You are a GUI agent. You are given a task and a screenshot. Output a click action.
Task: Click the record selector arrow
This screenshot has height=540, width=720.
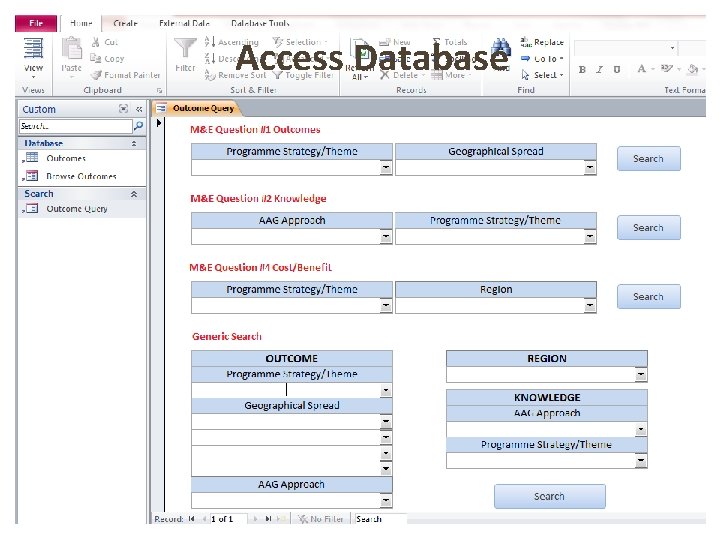point(159,123)
